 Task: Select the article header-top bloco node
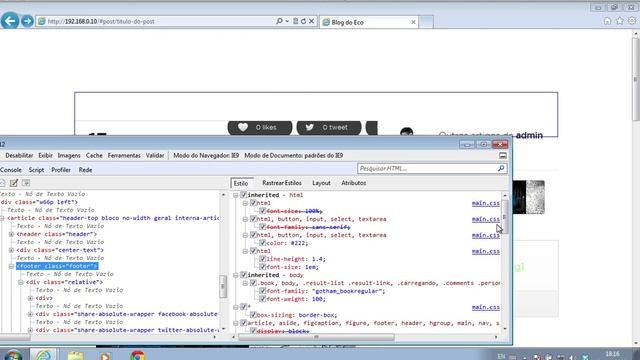pos(113,218)
